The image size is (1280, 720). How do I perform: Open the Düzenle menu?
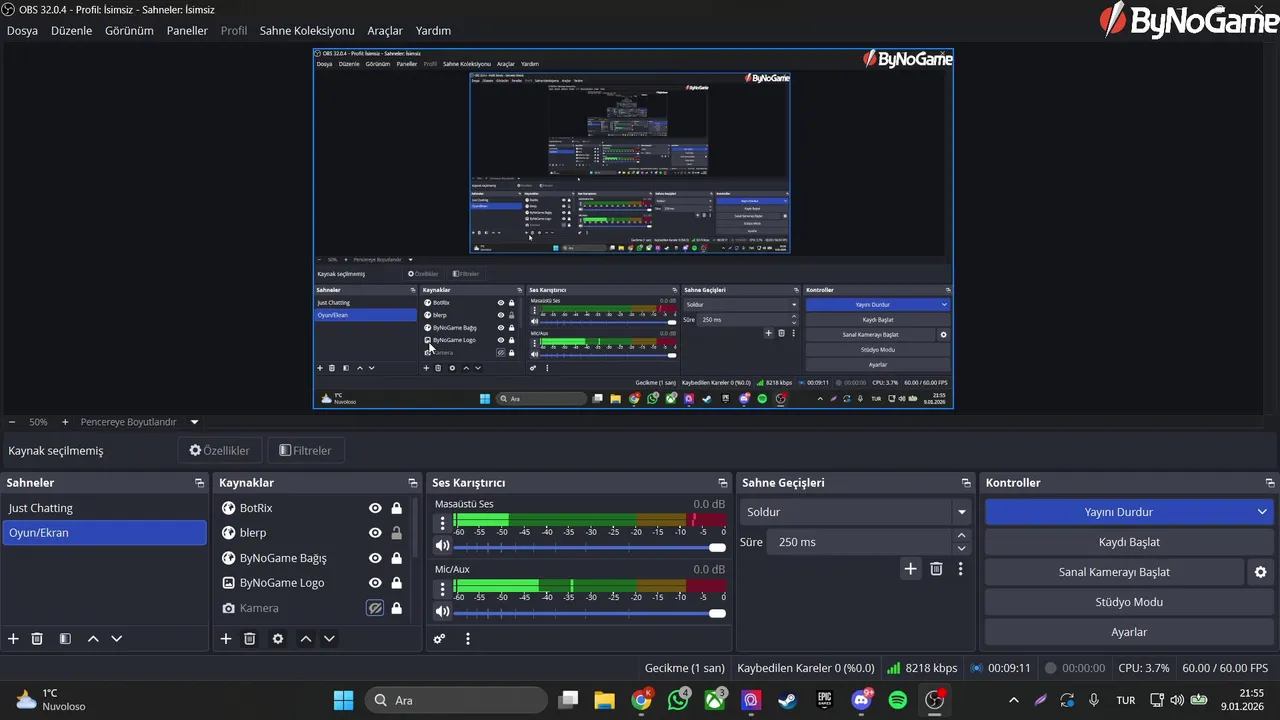[71, 31]
